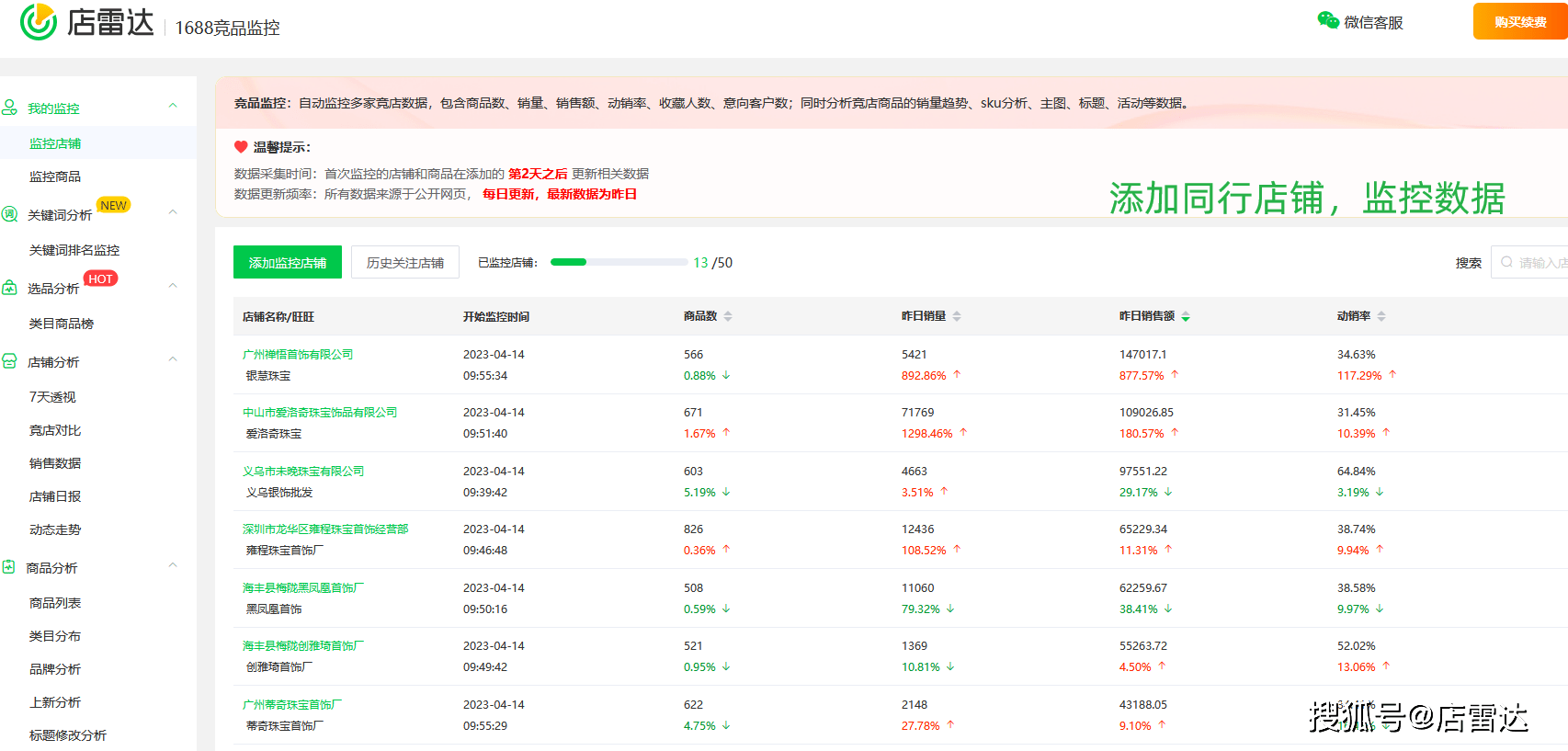Click the NEW badge on 关键词分析
Image resolution: width=1568 pixels, height=751 pixels.
pyautogui.click(x=114, y=205)
